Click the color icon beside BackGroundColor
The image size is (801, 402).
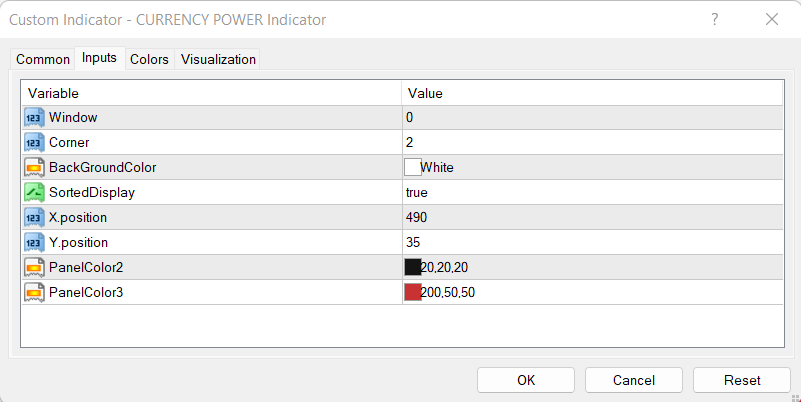click(34, 168)
